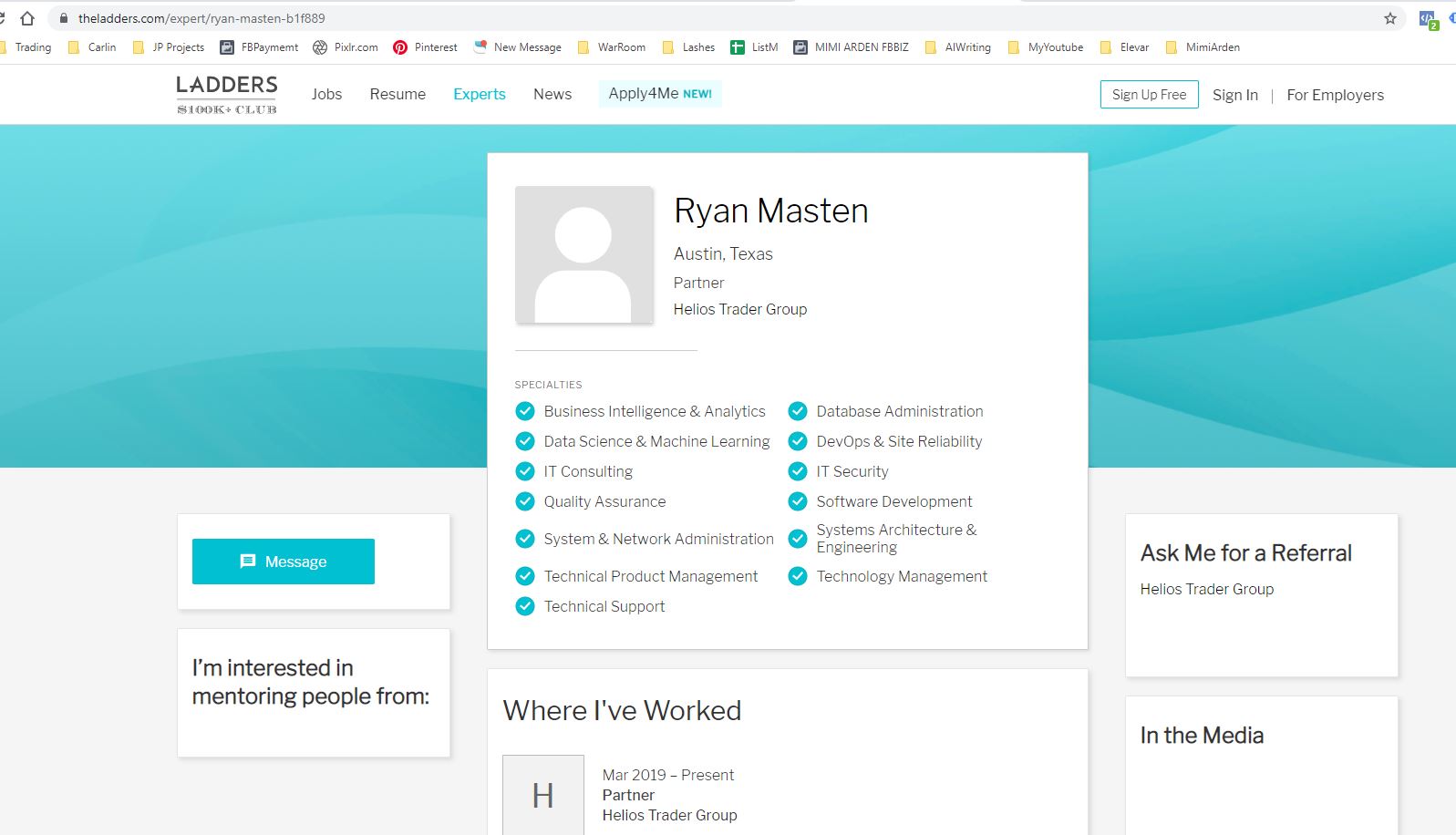Click the Technical Support checkmark icon
1456x835 pixels.
525,606
